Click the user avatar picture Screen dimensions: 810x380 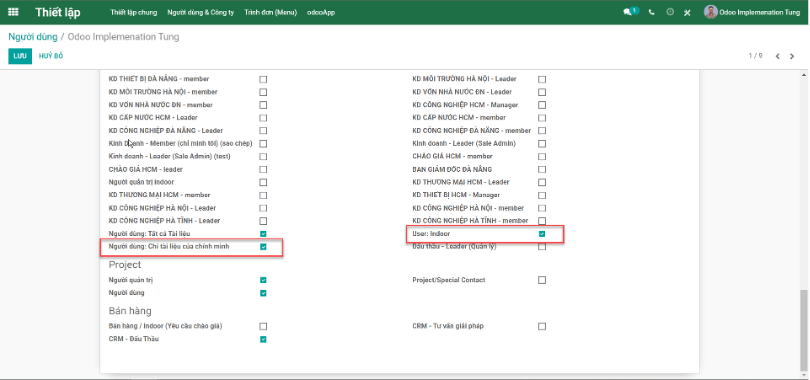[711, 12]
